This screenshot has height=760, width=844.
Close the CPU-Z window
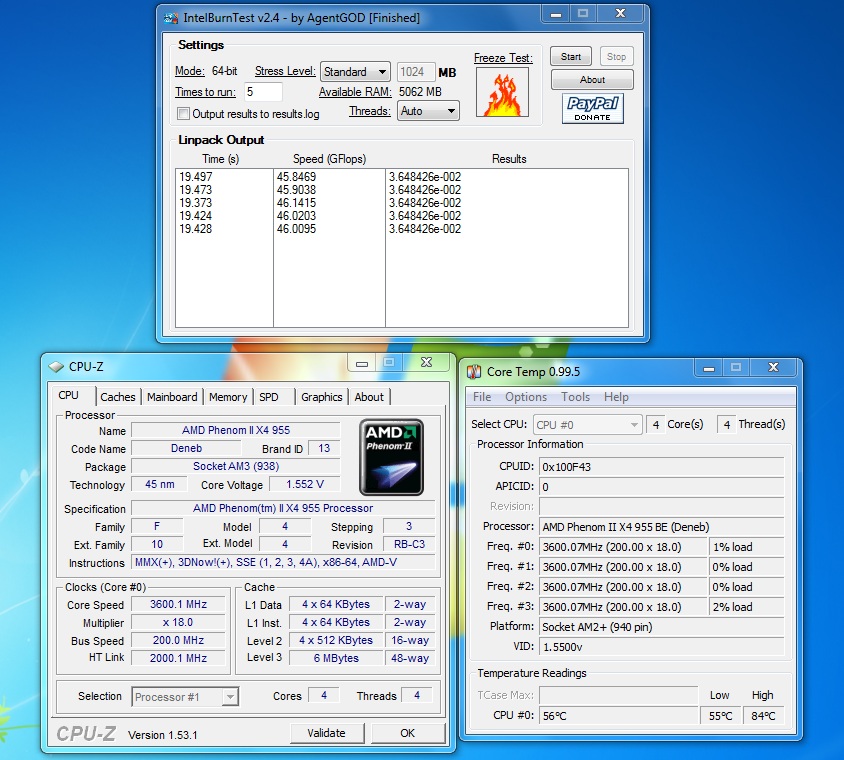[426, 363]
